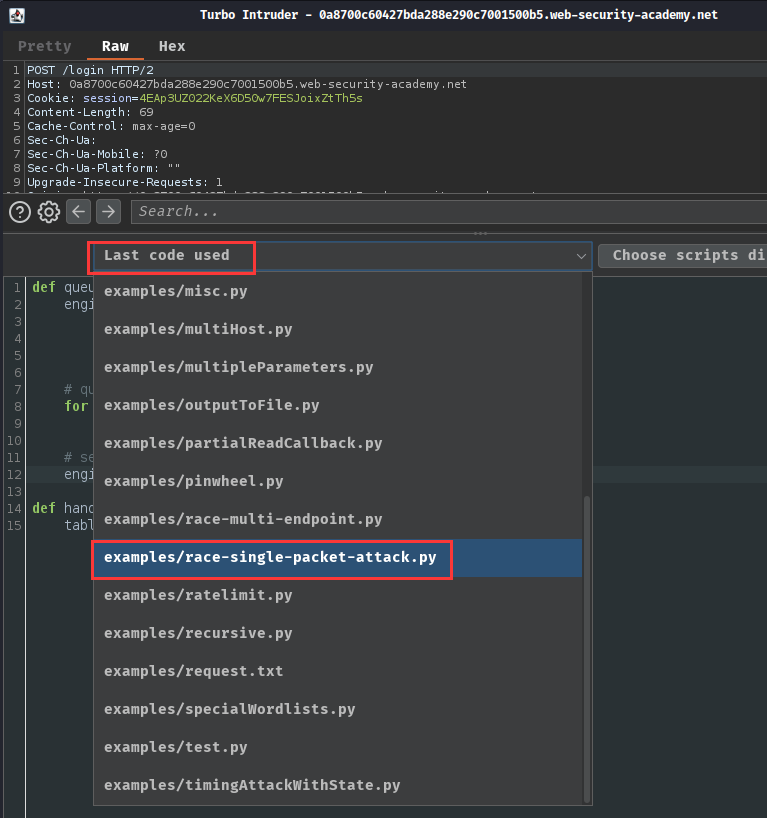Open search settings gear icon
Screen dimensions: 767x818
(x=49, y=212)
